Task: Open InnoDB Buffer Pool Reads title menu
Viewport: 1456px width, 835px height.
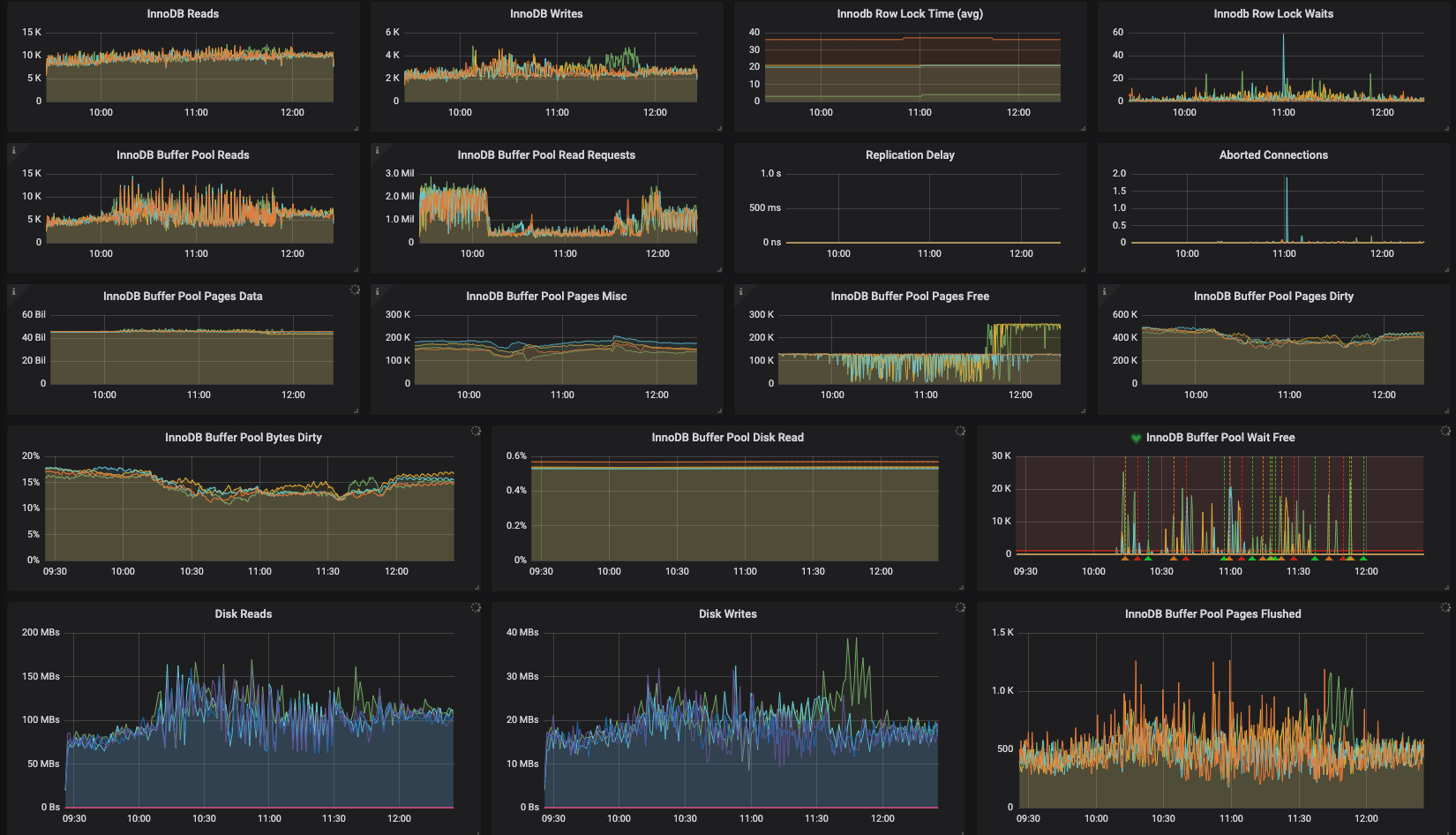Action: click(x=183, y=155)
